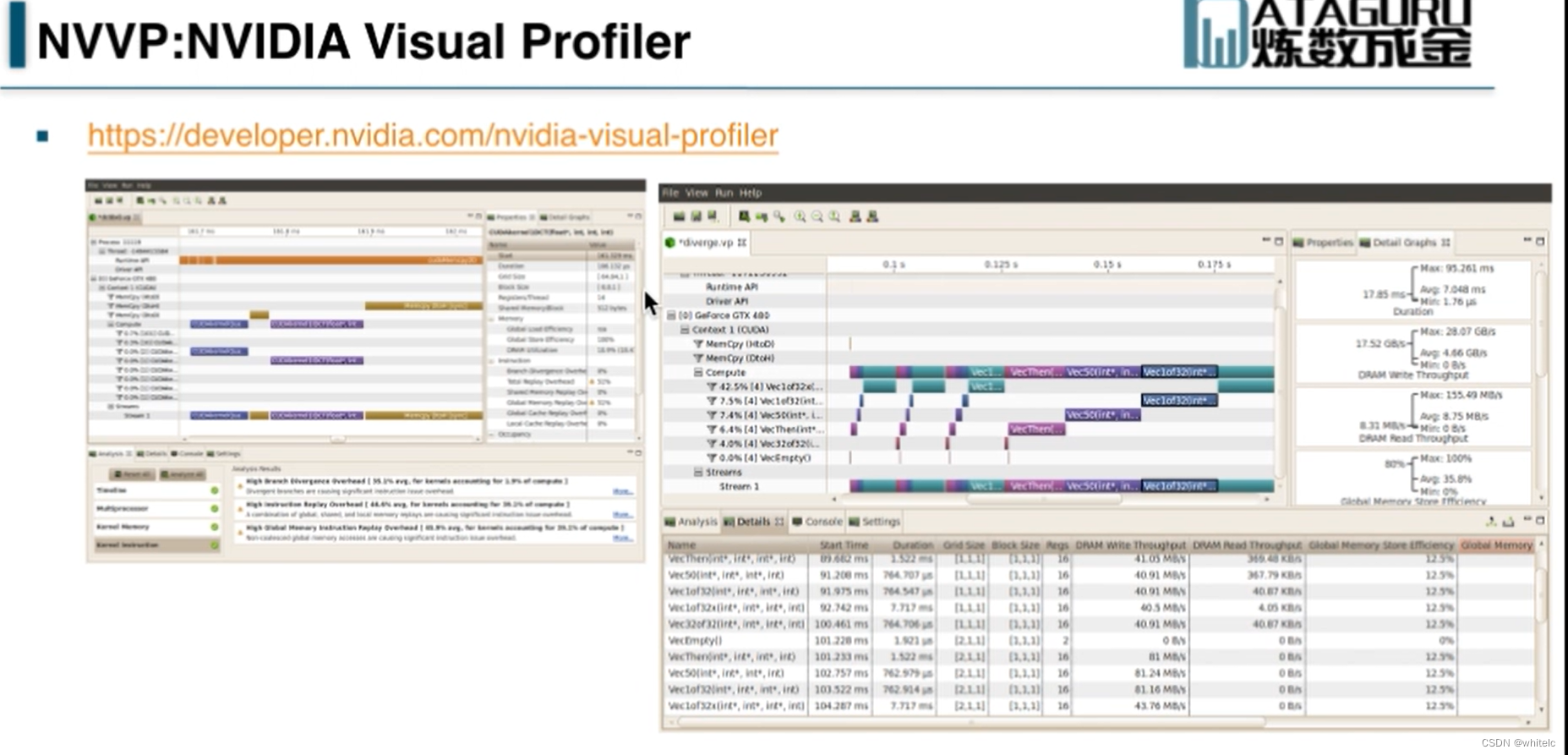Screen dimensions: 1568x755
Task: Click details table horizontal scrollbar
Action: (972, 723)
